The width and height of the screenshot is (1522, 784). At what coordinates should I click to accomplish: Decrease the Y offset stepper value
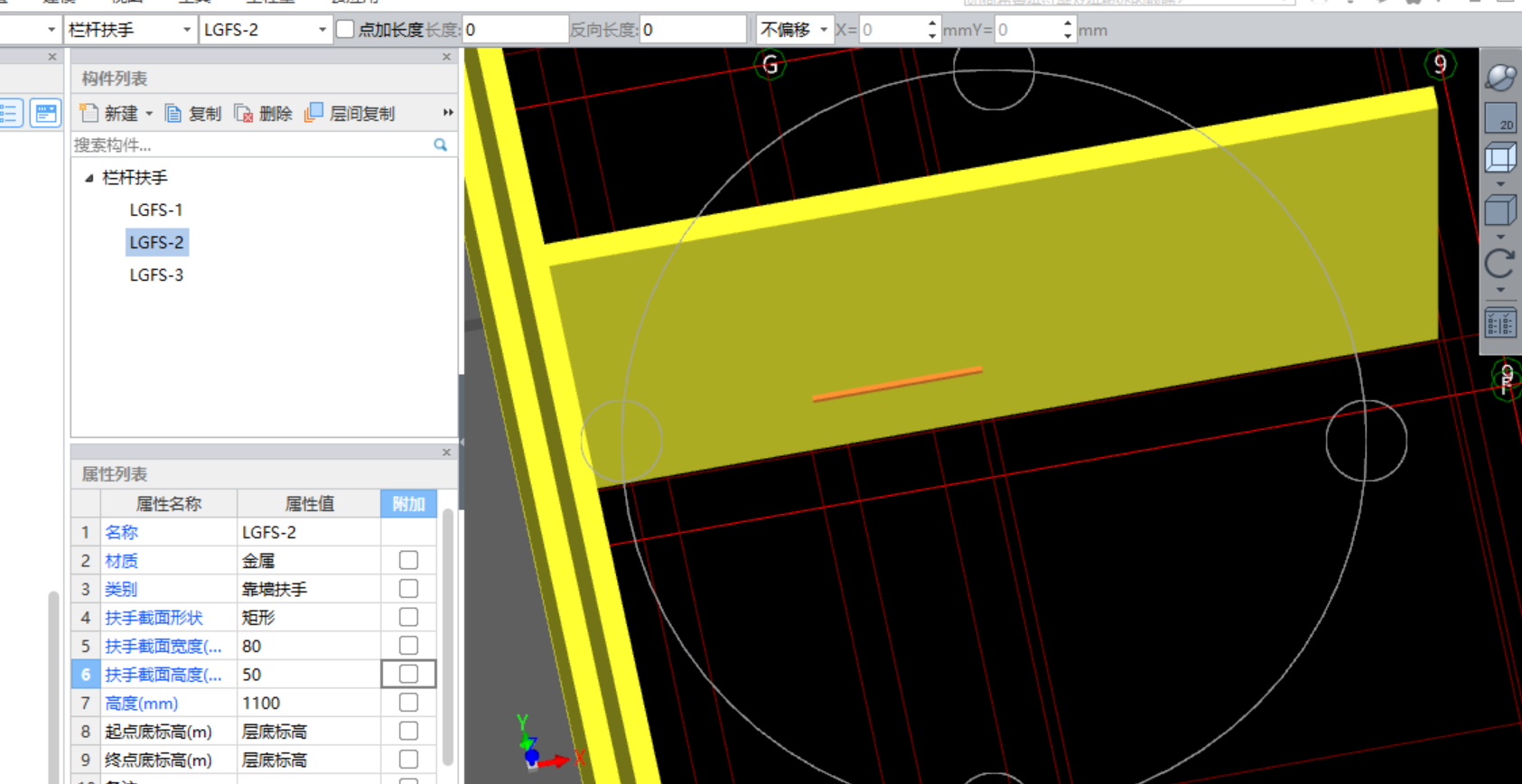point(1068,36)
